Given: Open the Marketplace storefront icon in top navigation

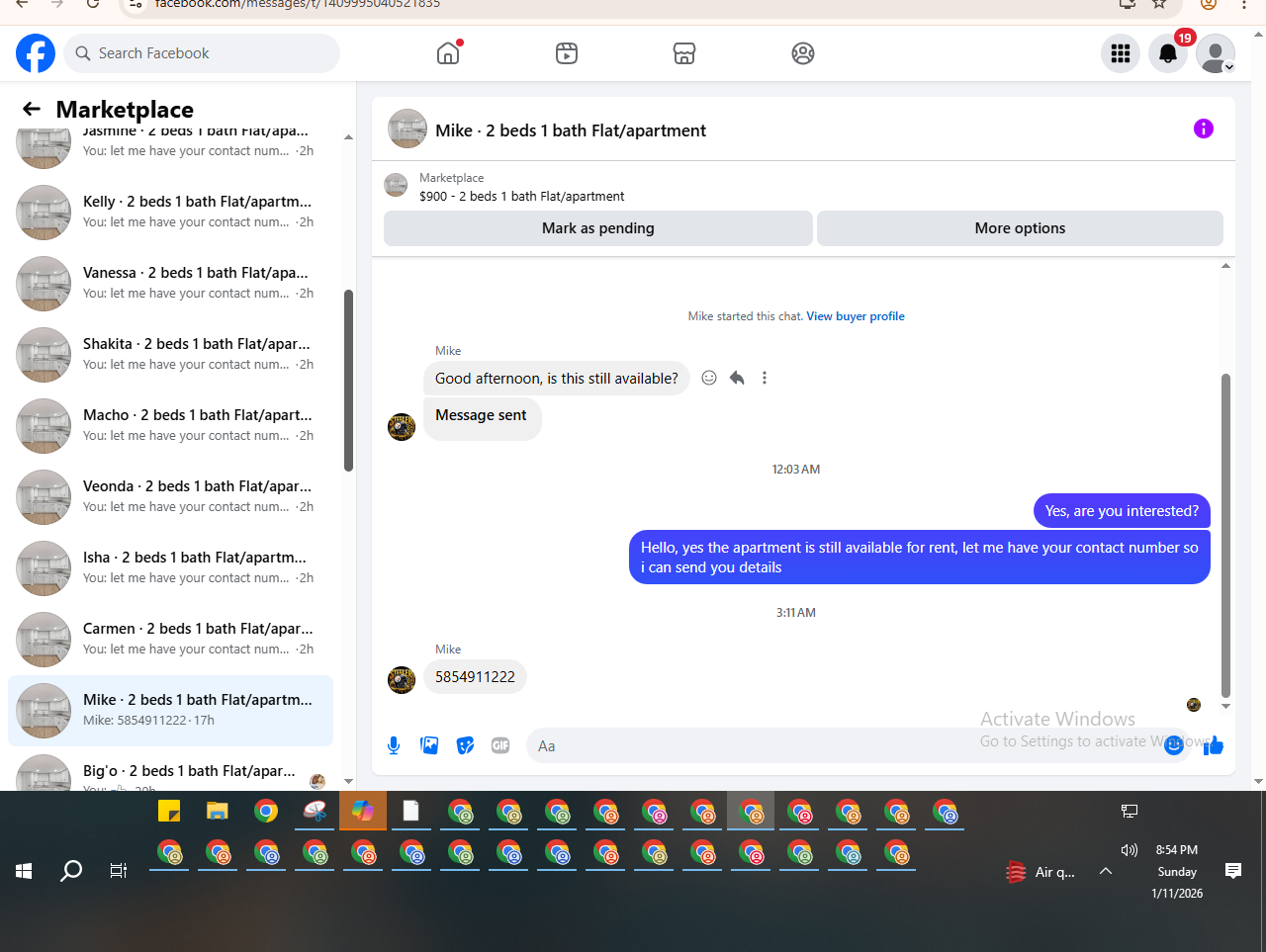Looking at the screenshot, I should [684, 53].
